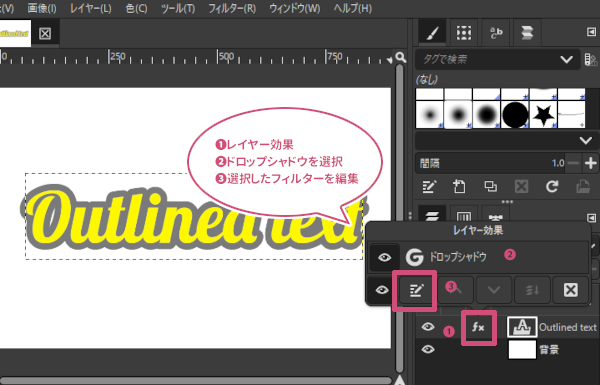The width and height of the screenshot is (600, 385).
Task: Toggle visibility of 背景 layer
Action: click(428, 349)
